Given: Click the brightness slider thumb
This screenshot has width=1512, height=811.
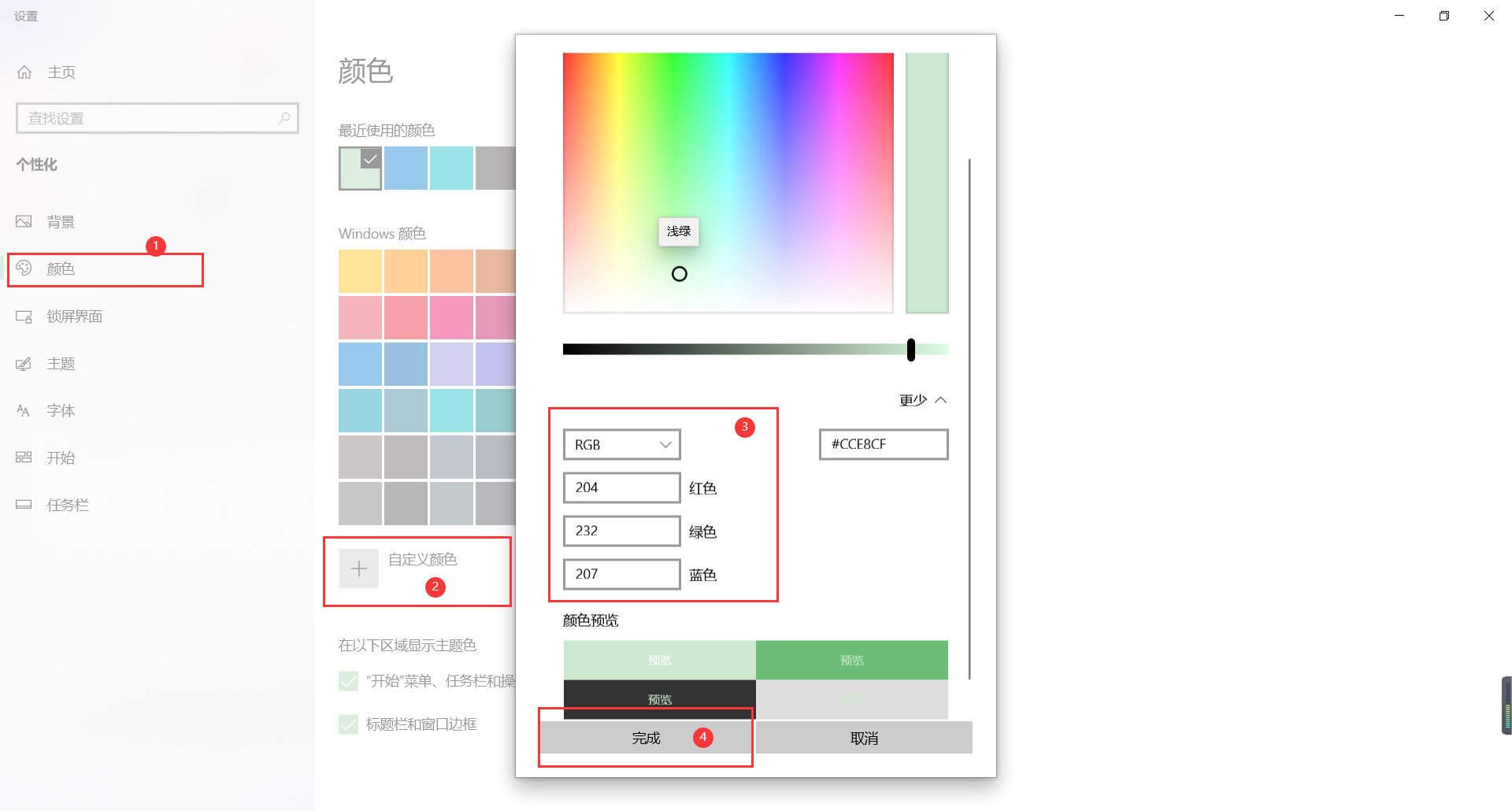Looking at the screenshot, I should click(911, 350).
